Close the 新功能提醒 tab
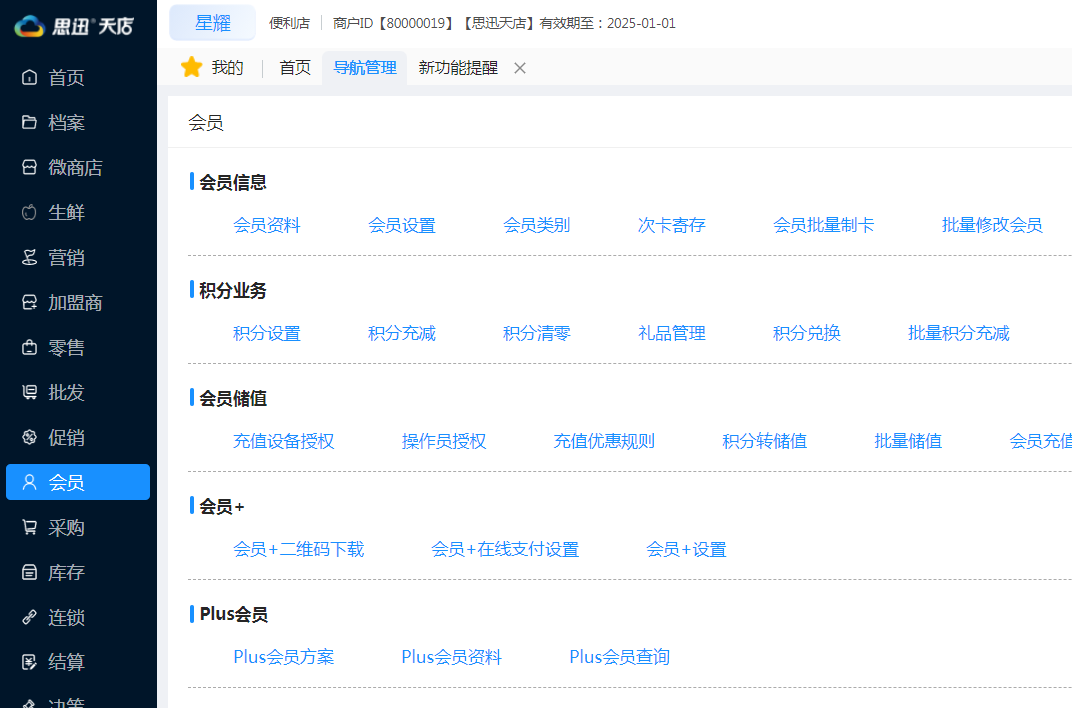 tap(519, 68)
